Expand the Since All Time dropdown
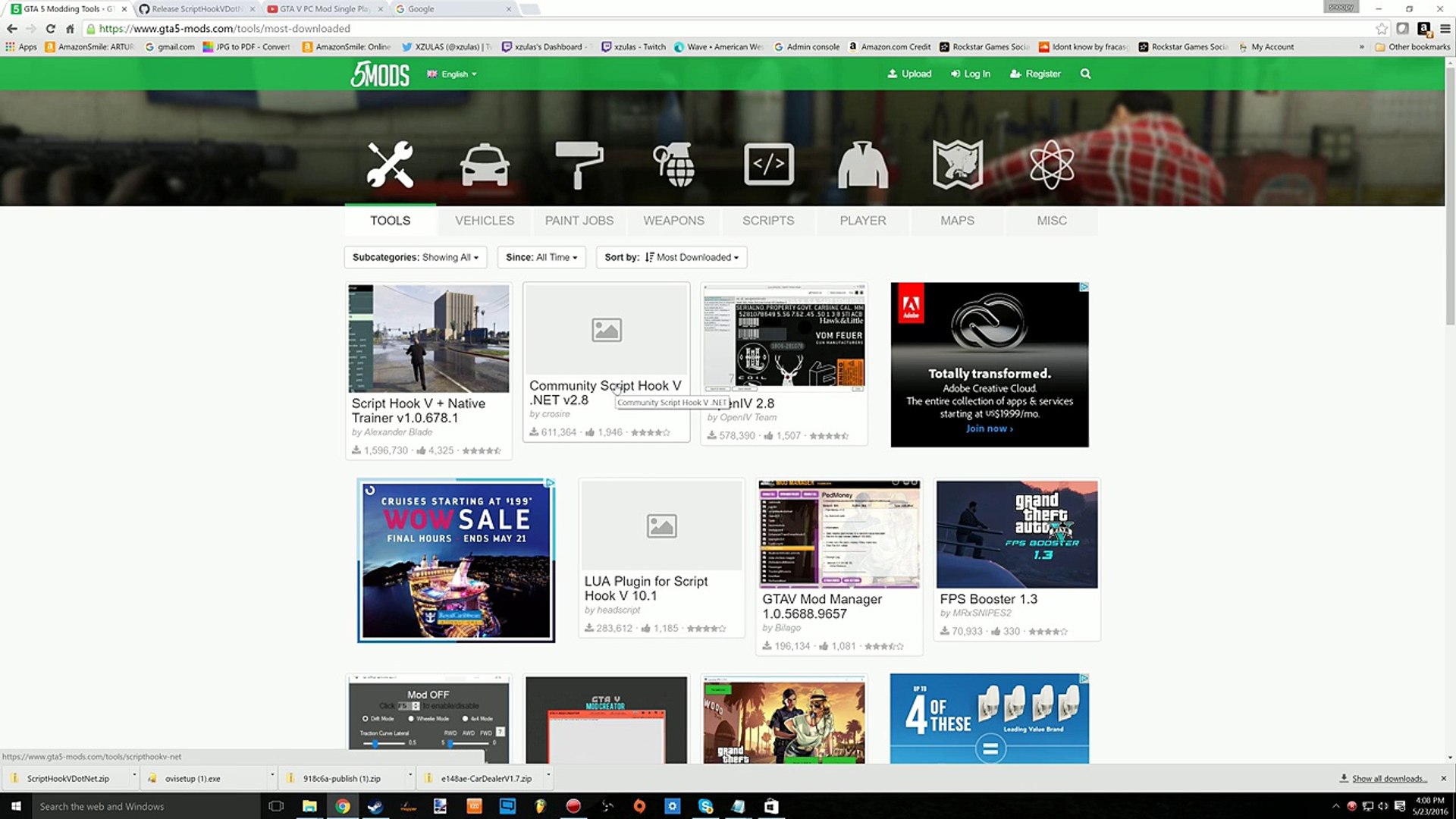The height and width of the screenshot is (819, 1456). pos(541,257)
